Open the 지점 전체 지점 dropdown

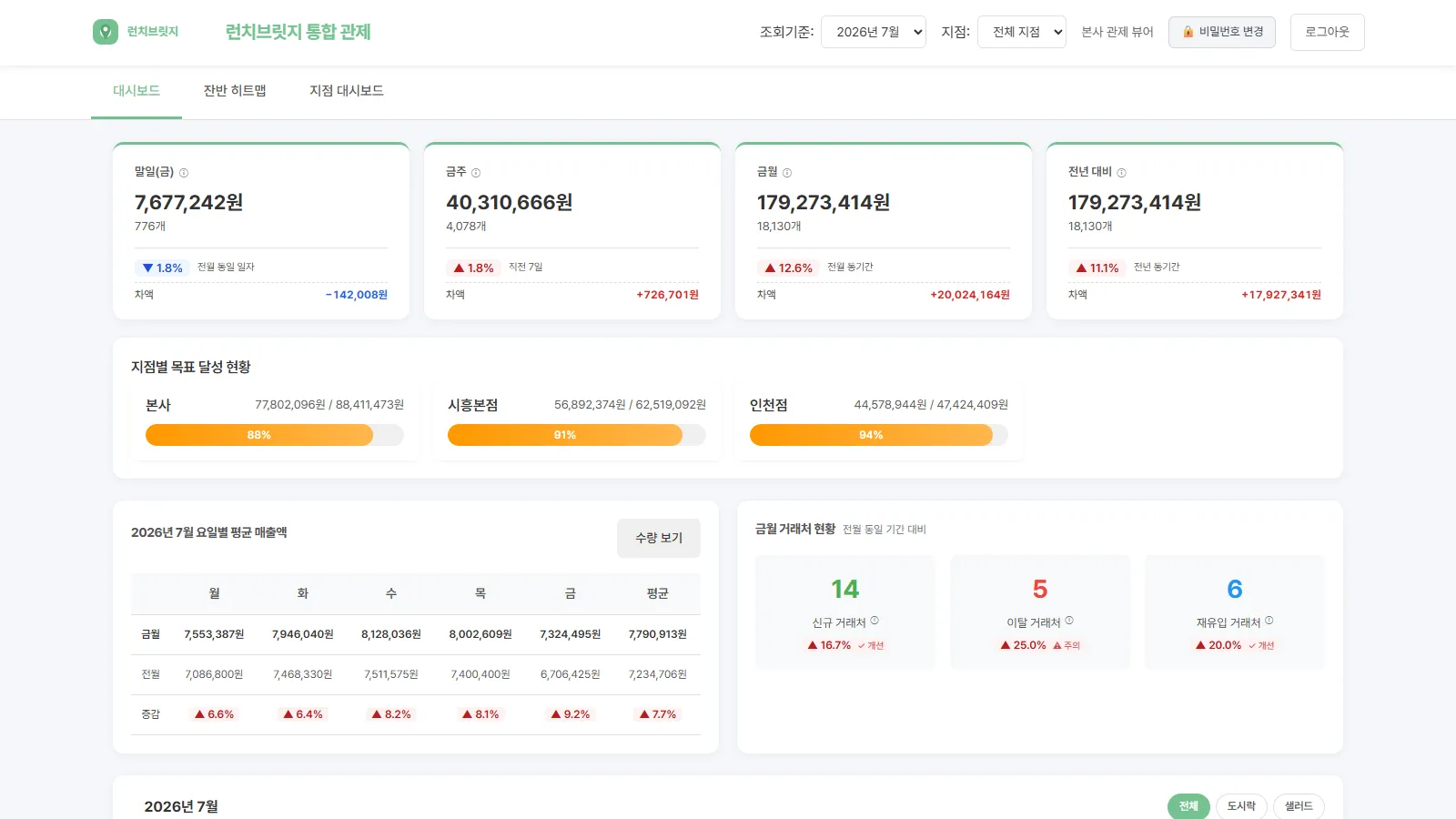pos(1021,32)
